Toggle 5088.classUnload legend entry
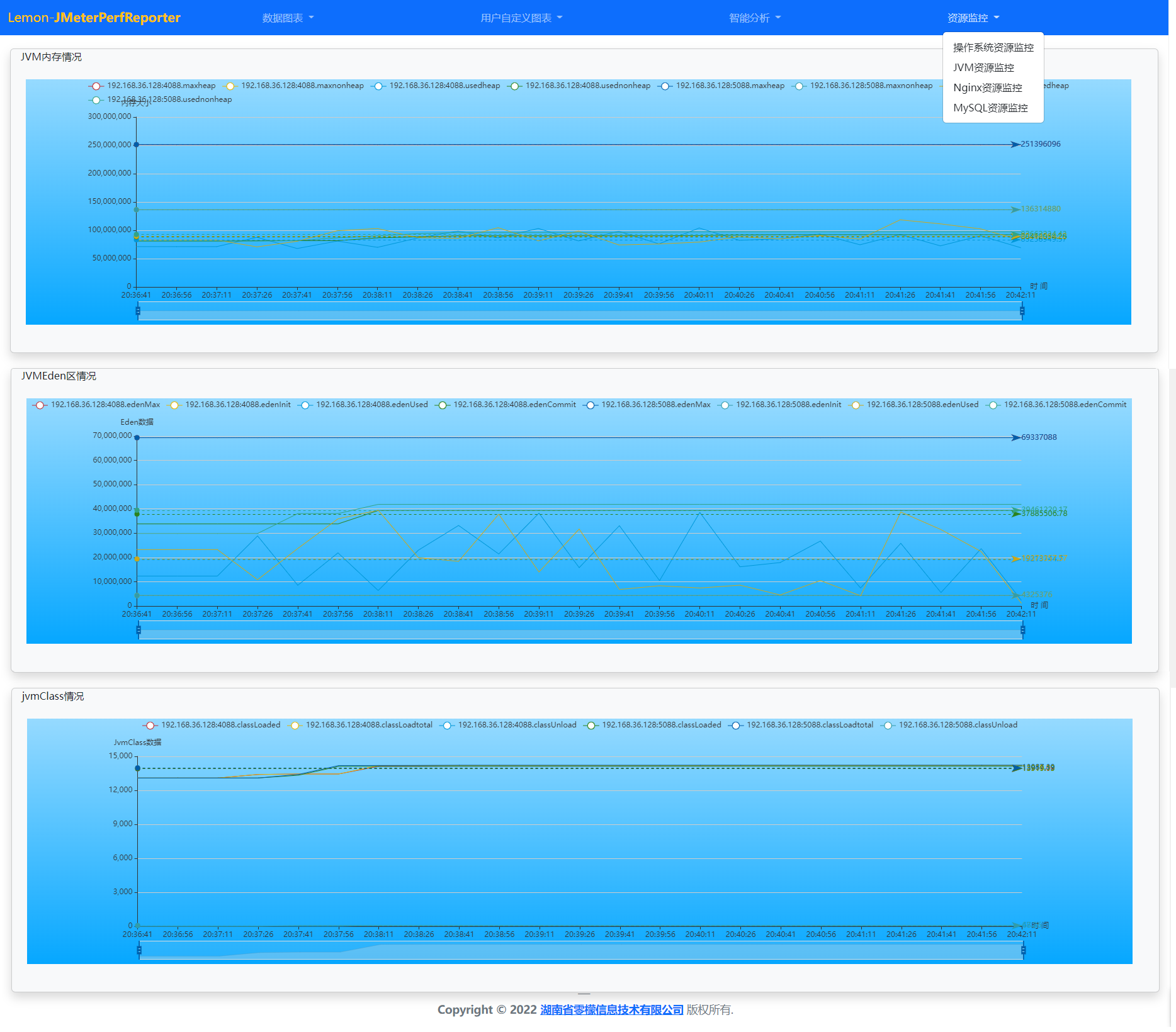 (949, 725)
